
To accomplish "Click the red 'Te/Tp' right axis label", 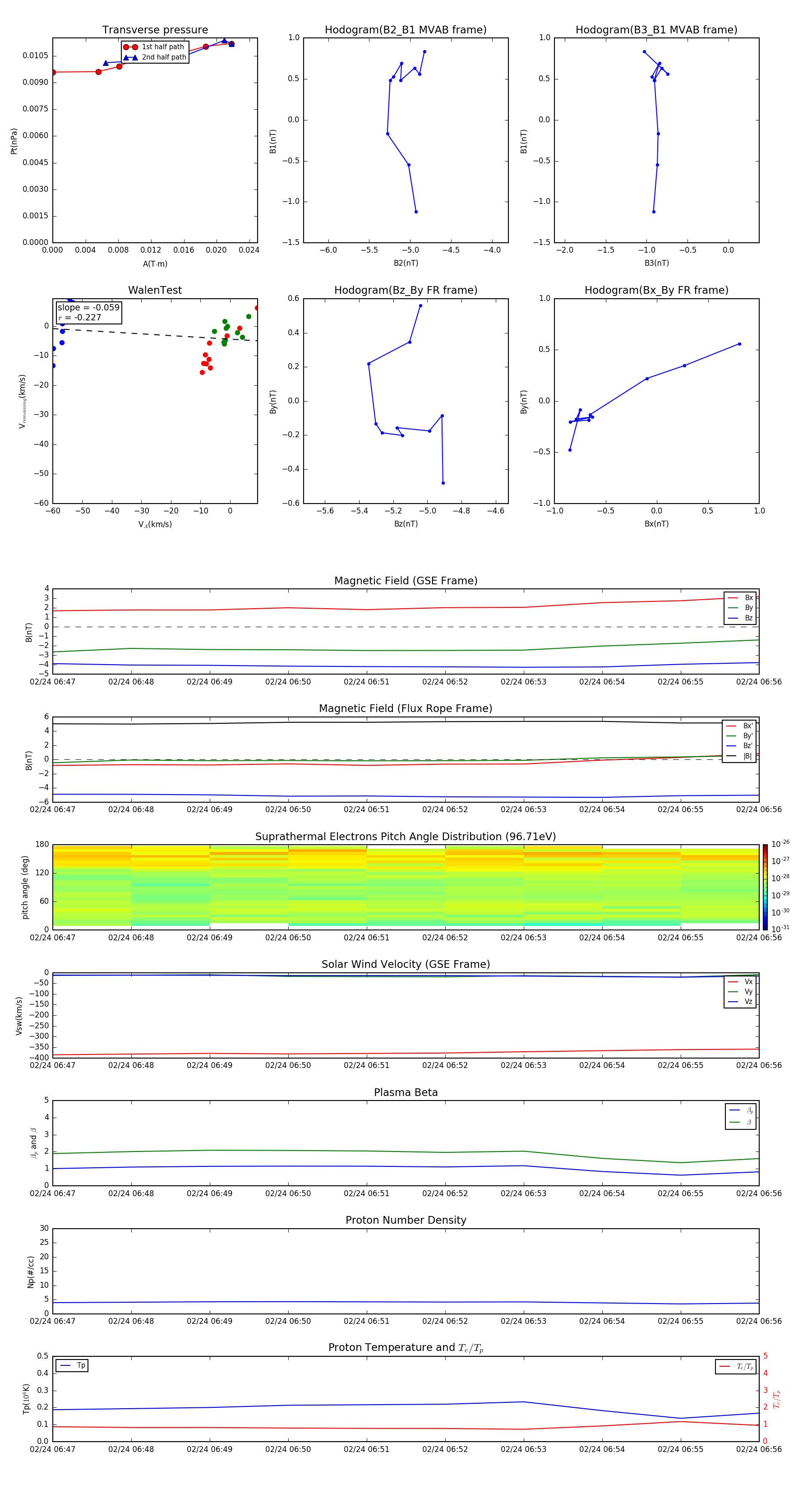I will click(777, 1399).
